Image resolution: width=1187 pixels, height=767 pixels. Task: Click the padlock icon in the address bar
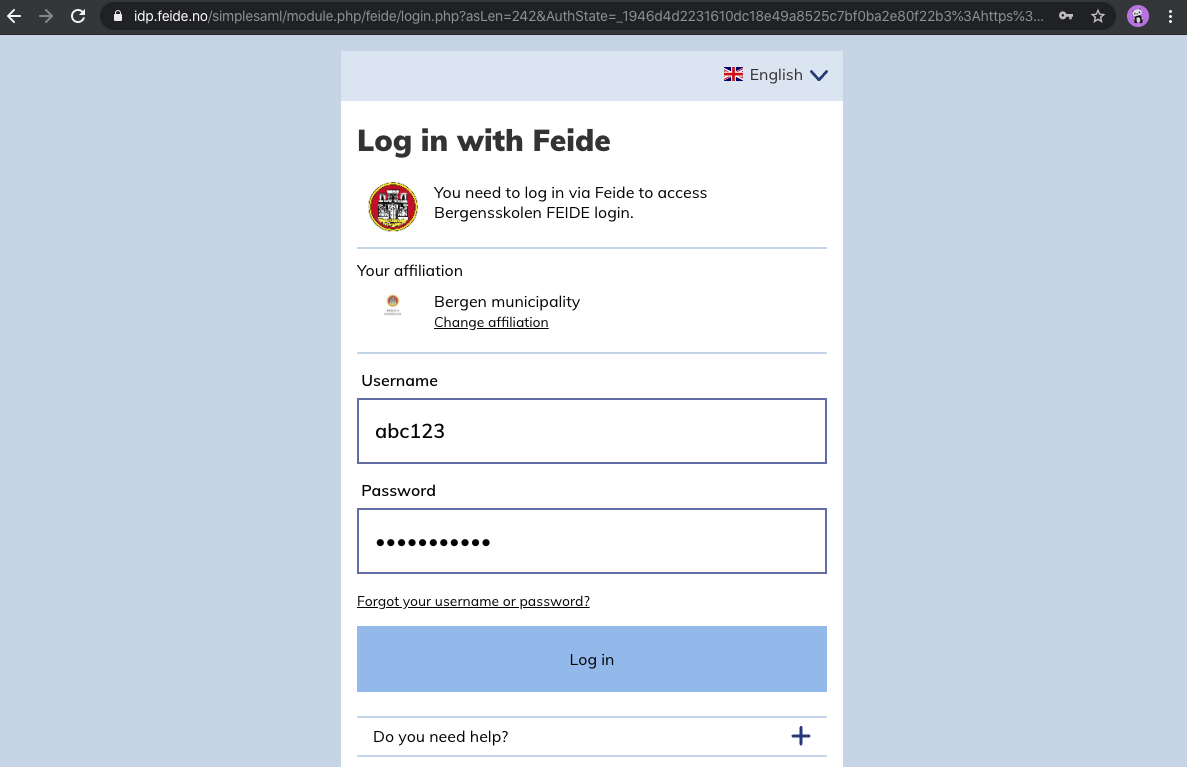tap(118, 16)
